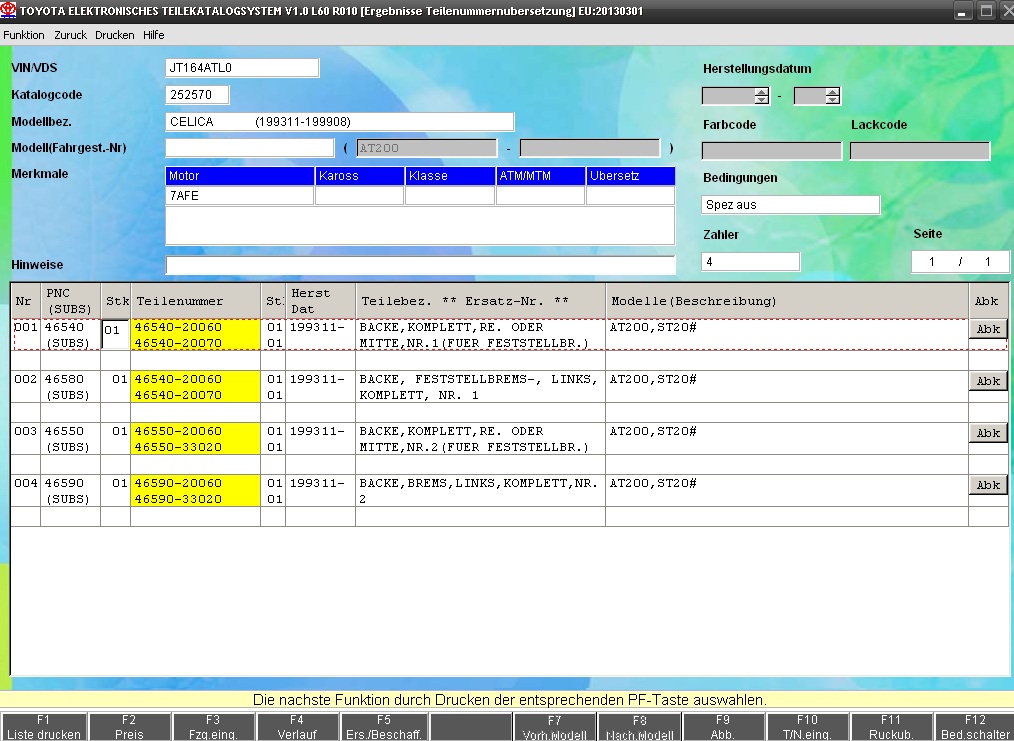This screenshot has width=1014, height=741.
Task: Select part number 46550-20060 in row 003
Action: (x=178, y=431)
